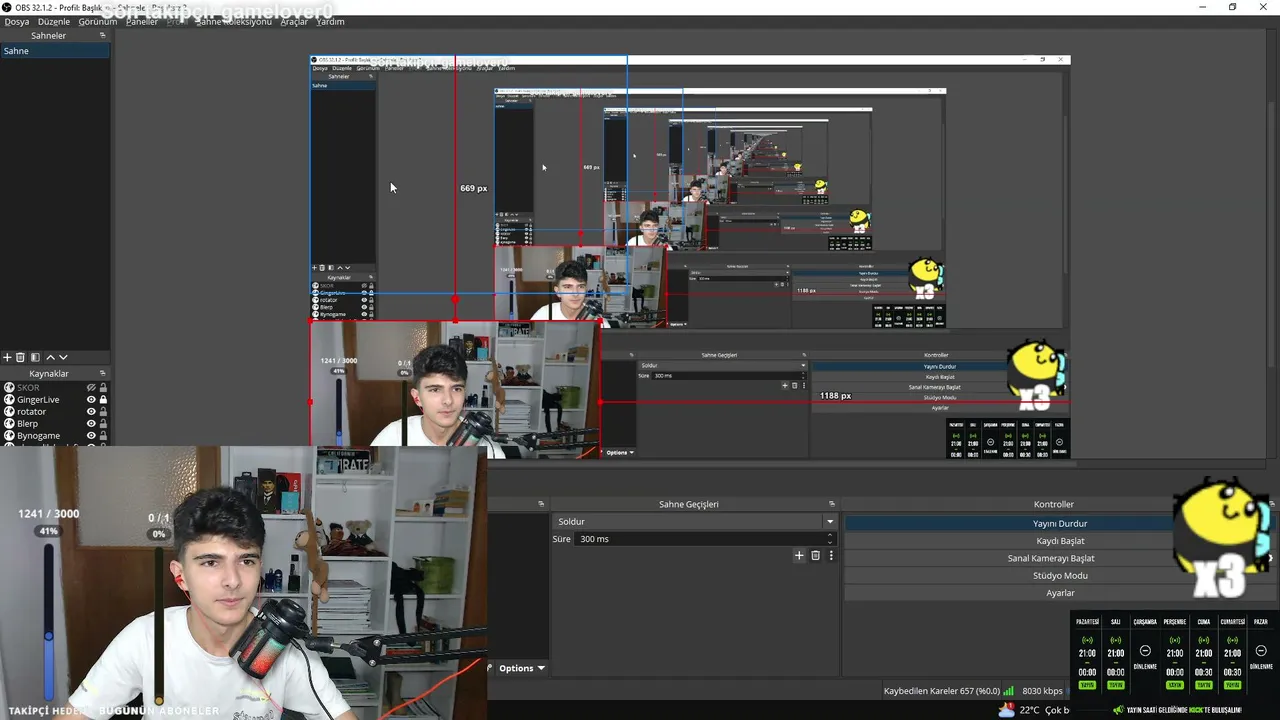Hide the GingerLive source
This screenshot has width=1280, height=720.
click(91, 399)
